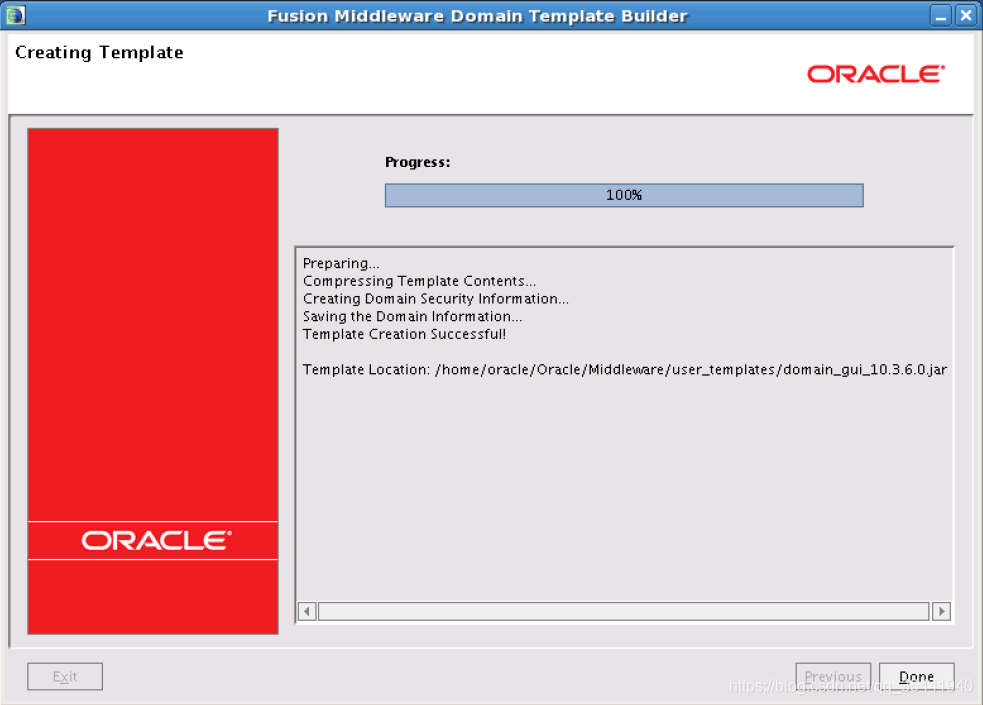983x705 pixels.
Task: Click the application icon in the title bar
Action: coord(16,15)
